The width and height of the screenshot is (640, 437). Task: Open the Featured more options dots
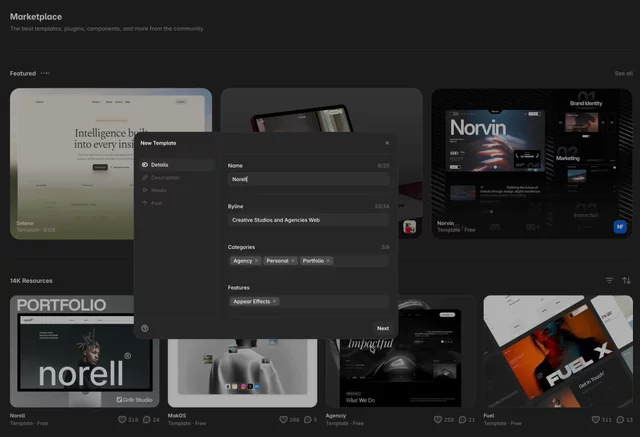click(45, 73)
